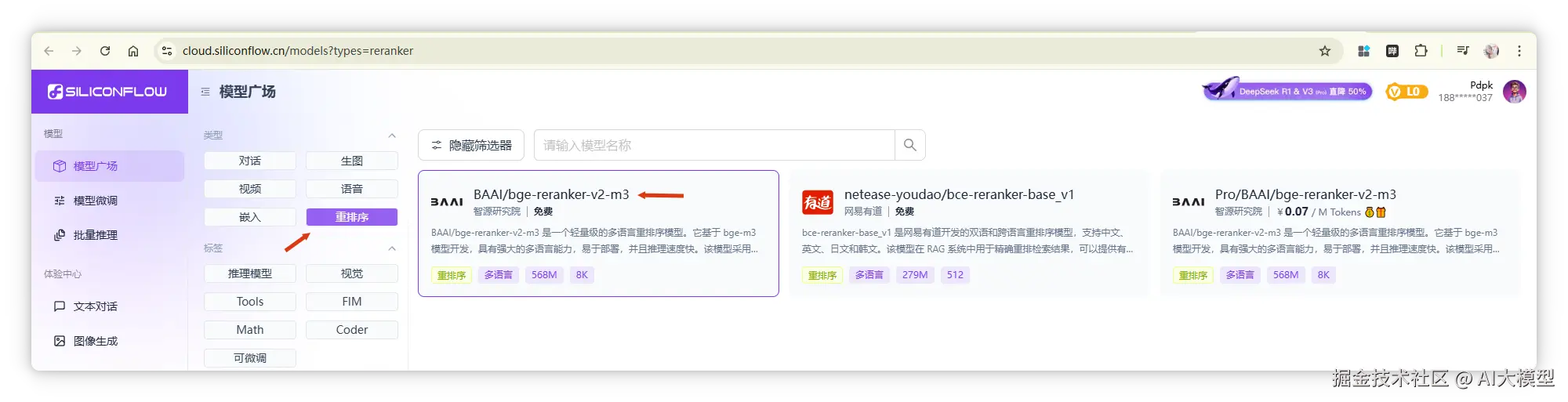Toggle the 语音 type filter
The height and width of the screenshot is (402, 1568).
click(352, 189)
